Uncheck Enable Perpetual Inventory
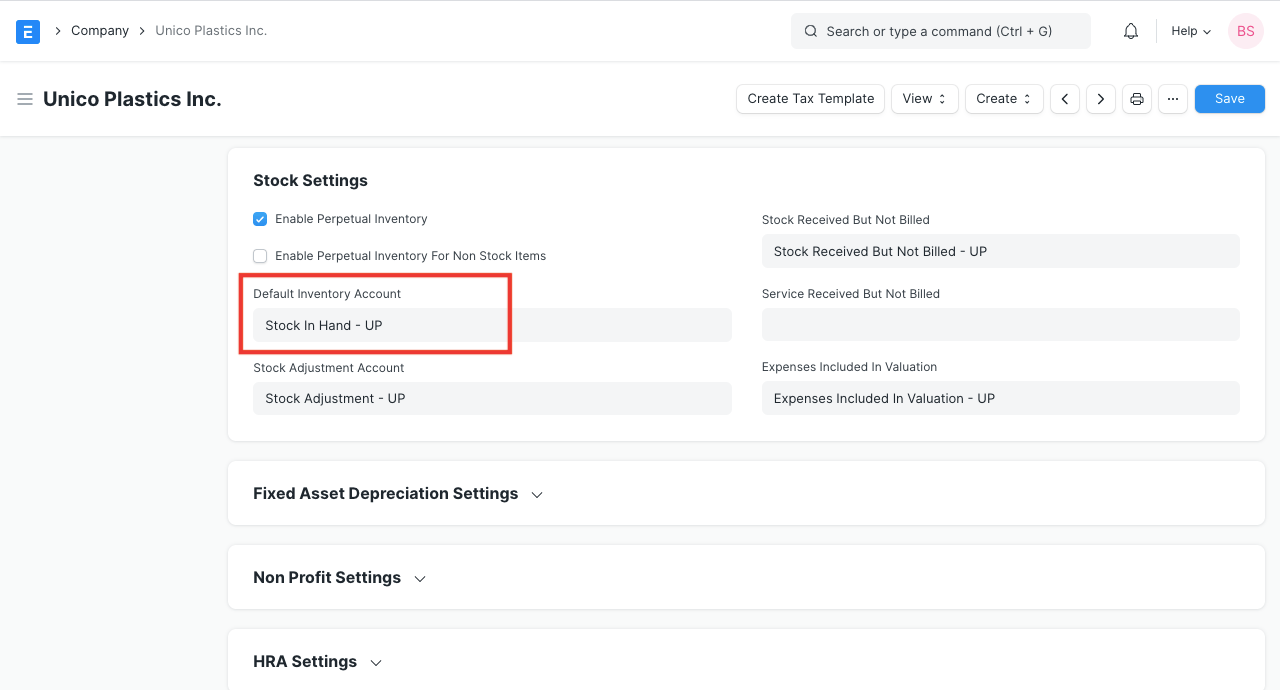1280x690 pixels. tap(260, 218)
